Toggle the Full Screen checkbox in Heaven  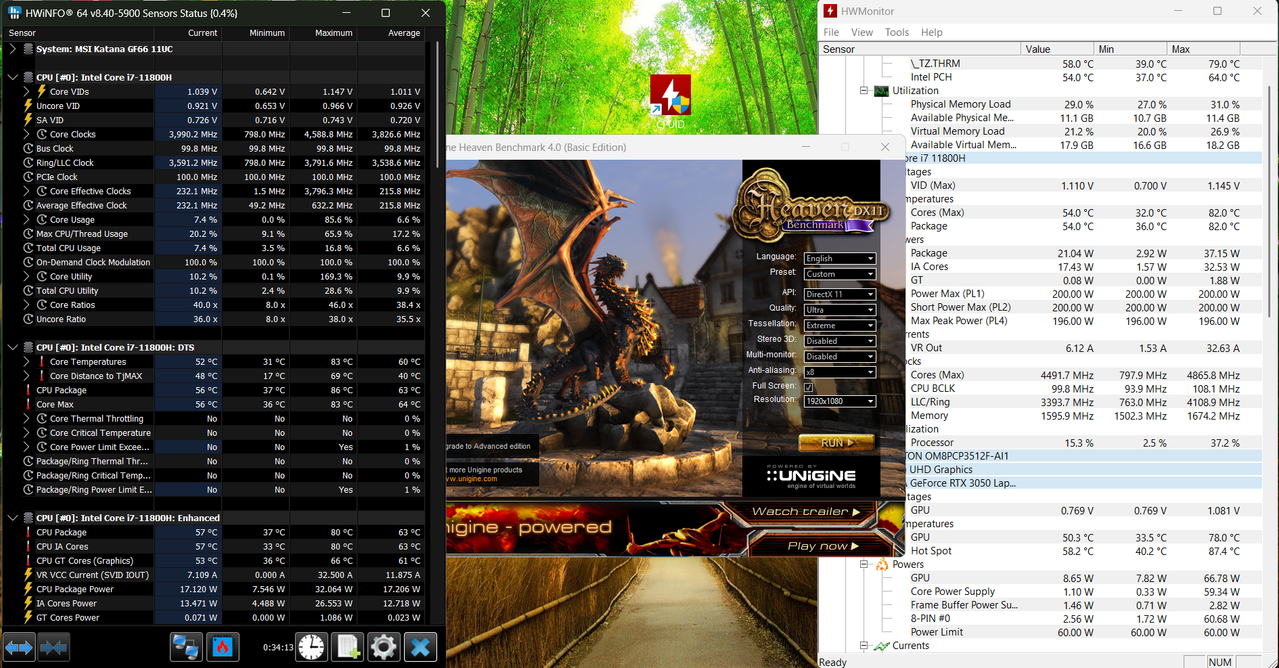(808, 387)
